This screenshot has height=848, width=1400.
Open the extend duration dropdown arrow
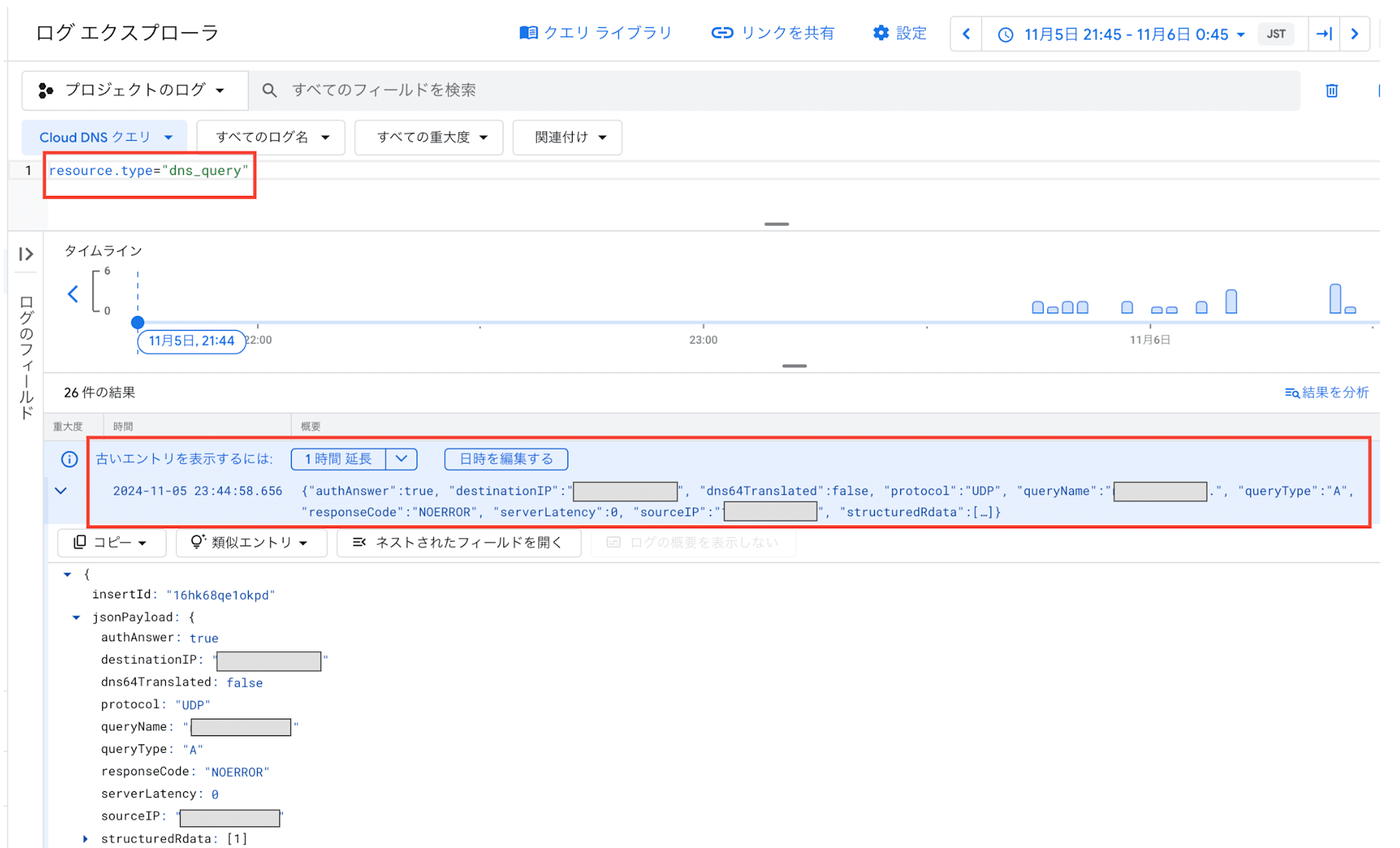pyautogui.click(x=401, y=459)
